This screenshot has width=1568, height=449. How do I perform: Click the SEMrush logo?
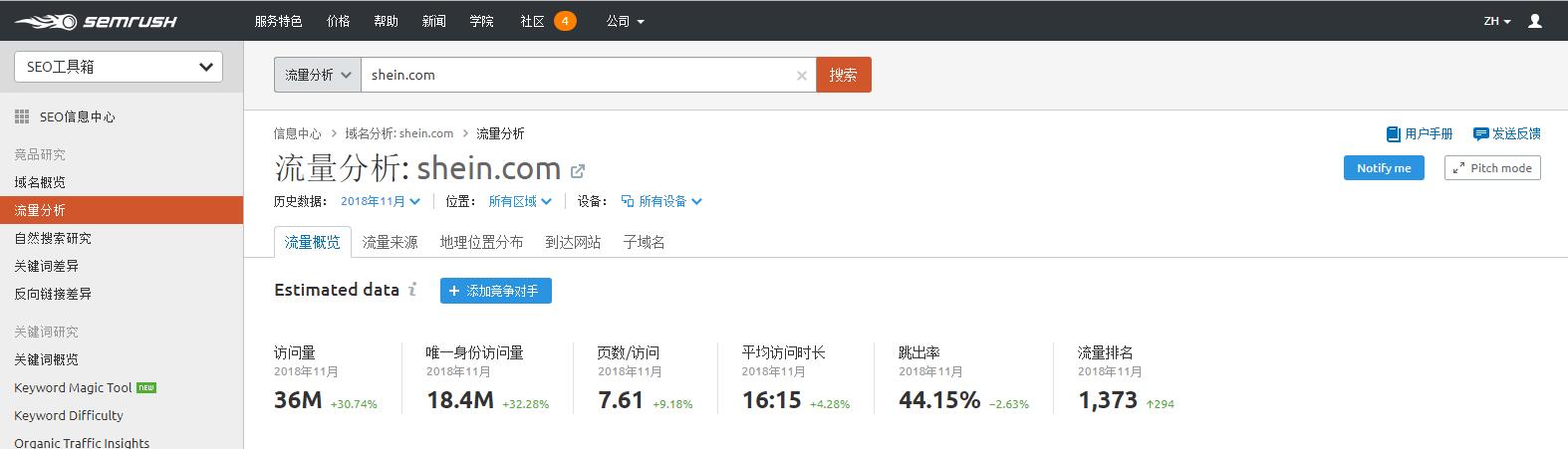(96, 21)
